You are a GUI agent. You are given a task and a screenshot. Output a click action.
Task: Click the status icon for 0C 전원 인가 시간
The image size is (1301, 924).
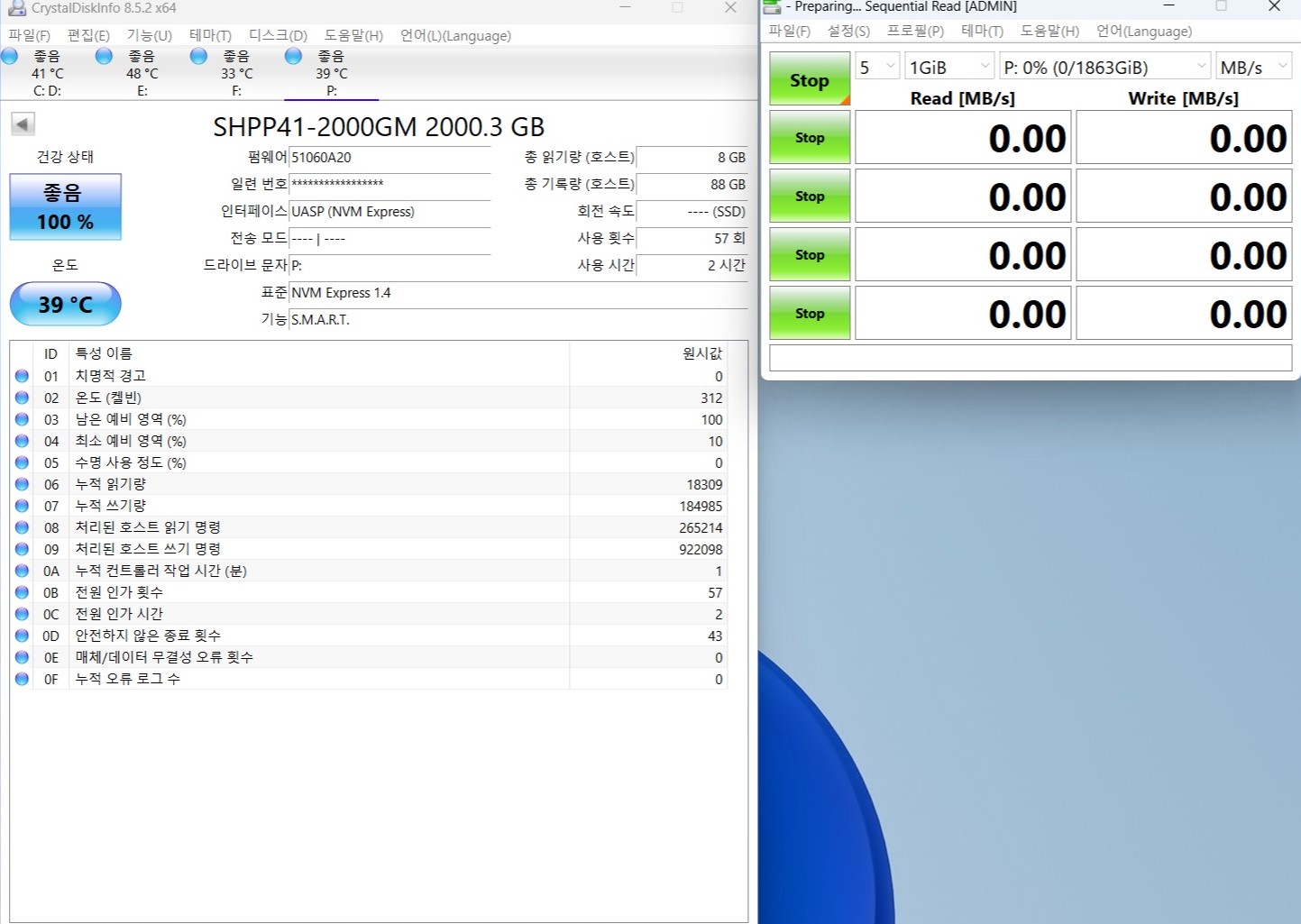pyautogui.click(x=22, y=614)
